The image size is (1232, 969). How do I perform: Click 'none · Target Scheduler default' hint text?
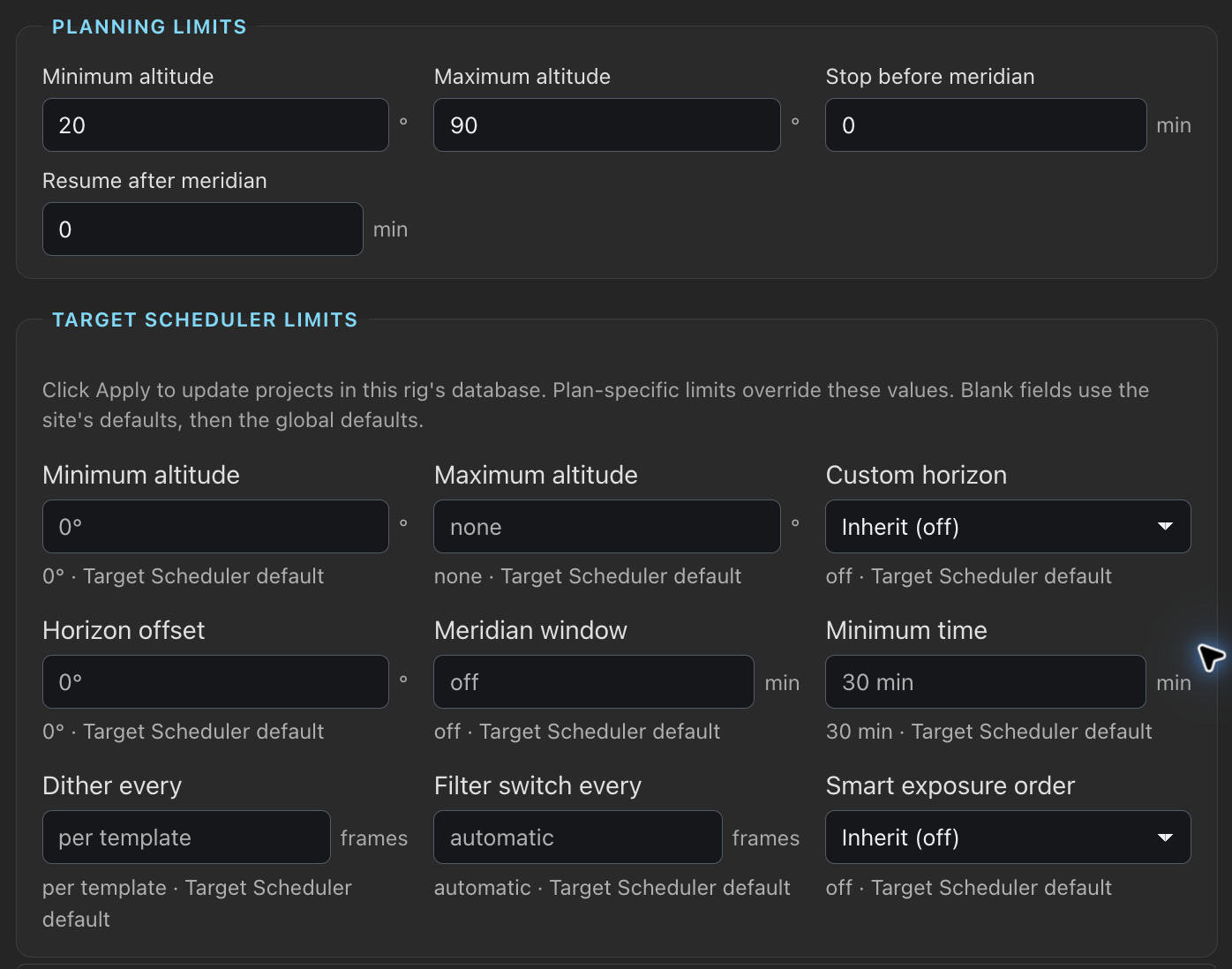[x=588, y=576]
